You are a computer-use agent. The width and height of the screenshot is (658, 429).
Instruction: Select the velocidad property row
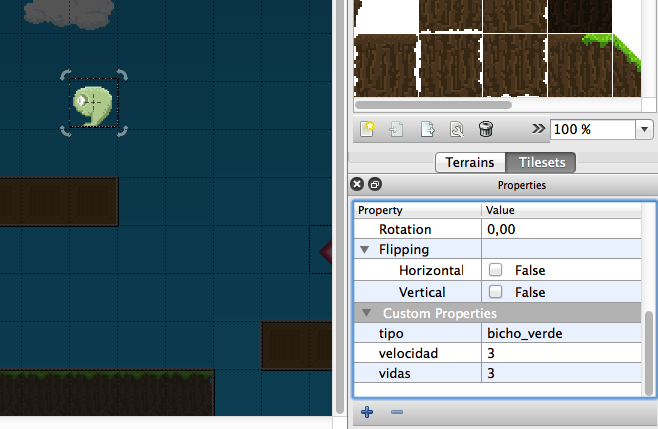[x=498, y=353]
